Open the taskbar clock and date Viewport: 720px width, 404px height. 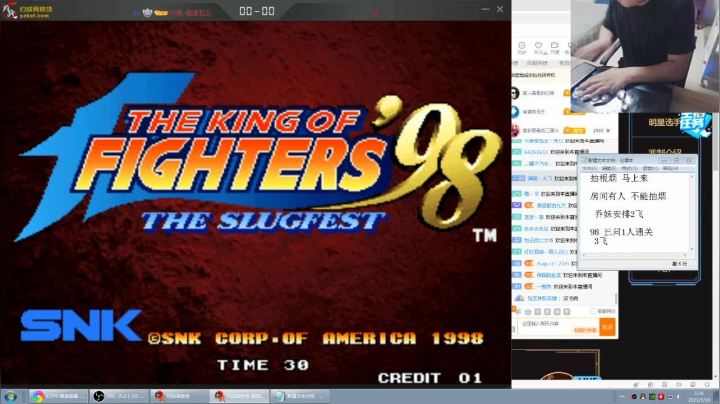pyautogui.click(x=699, y=397)
